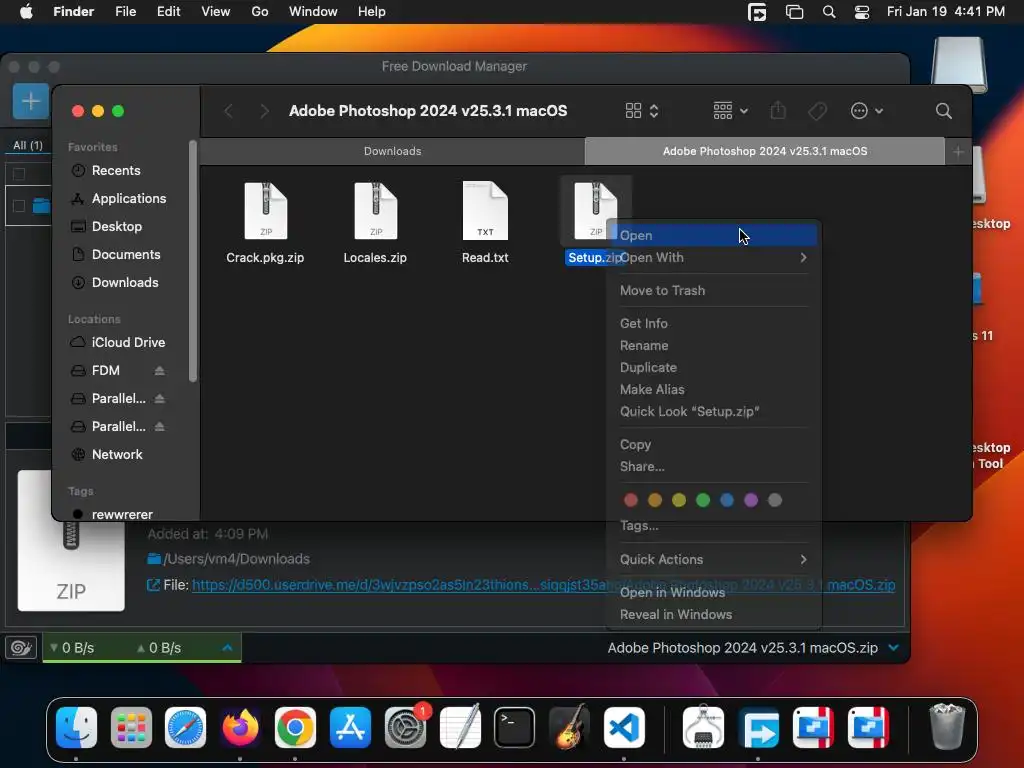Open Terminal from the Dock
The image size is (1024, 768).
pyautogui.click(x=515, y=727)
